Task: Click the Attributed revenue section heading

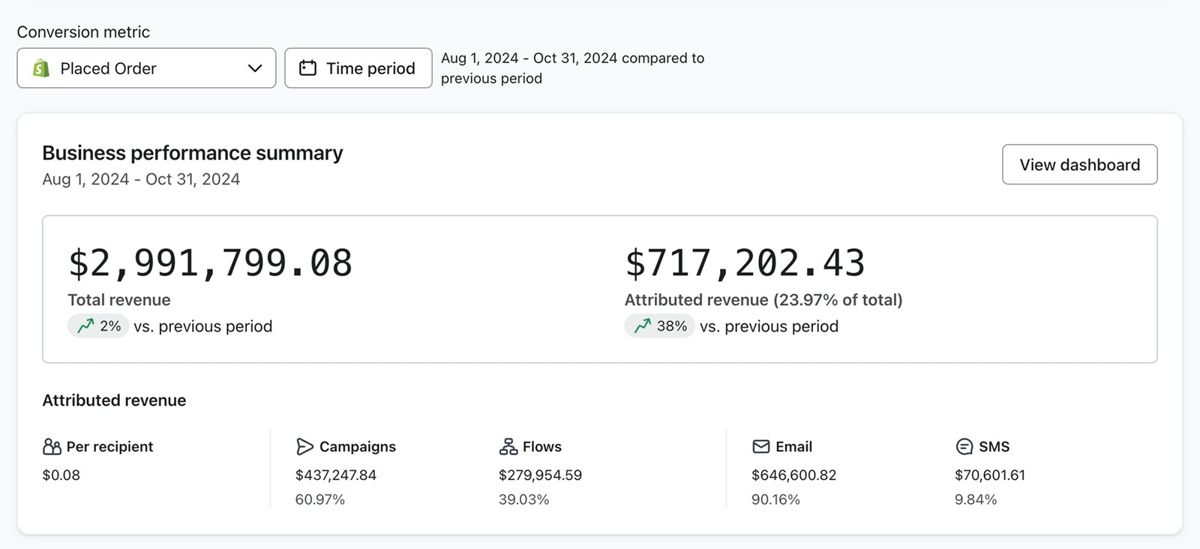Action: tap(114, 401)
